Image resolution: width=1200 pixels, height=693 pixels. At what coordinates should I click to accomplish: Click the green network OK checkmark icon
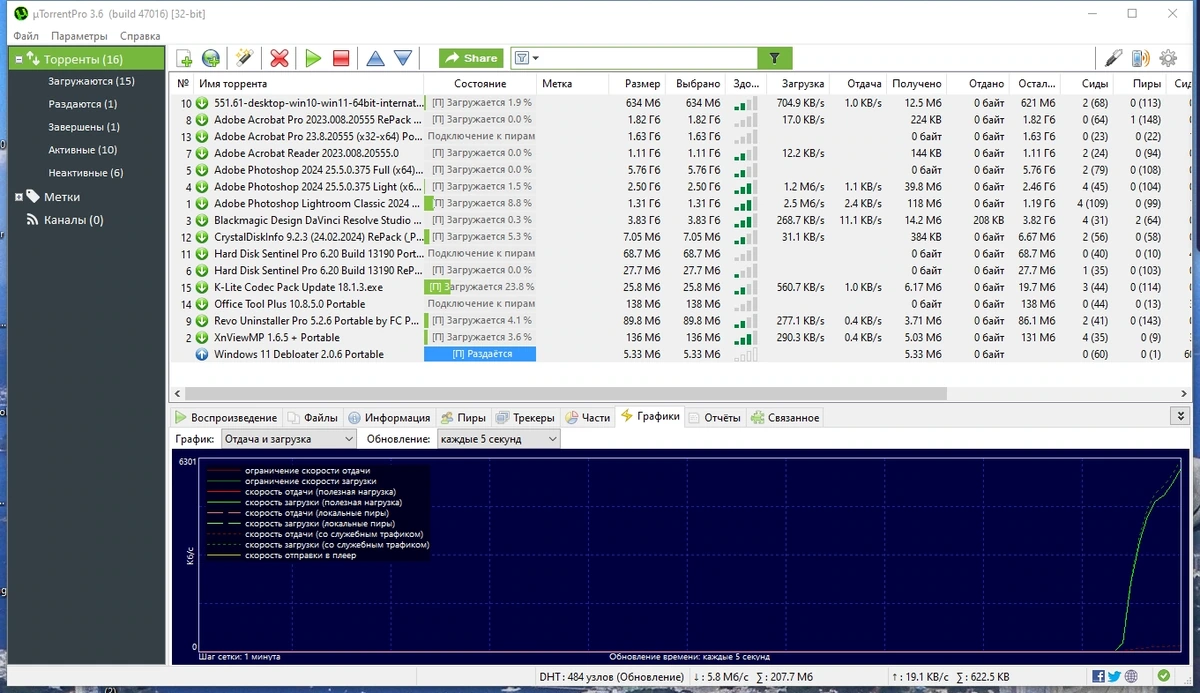click(1163, 677)
